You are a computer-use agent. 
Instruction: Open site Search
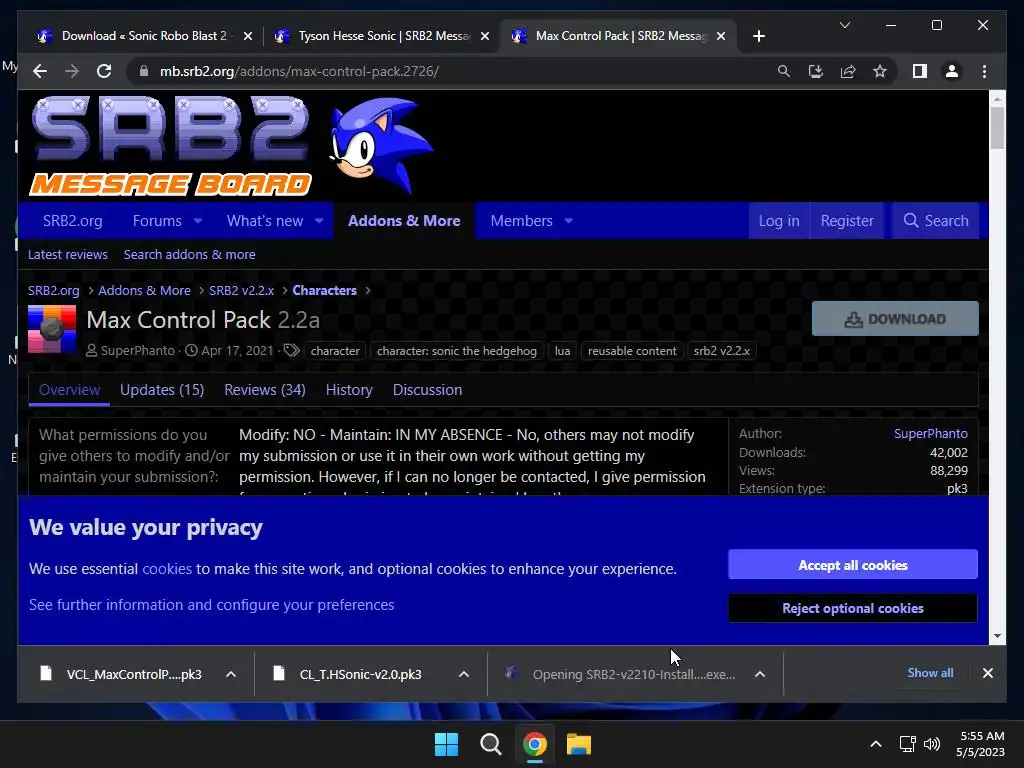(935, 221)
